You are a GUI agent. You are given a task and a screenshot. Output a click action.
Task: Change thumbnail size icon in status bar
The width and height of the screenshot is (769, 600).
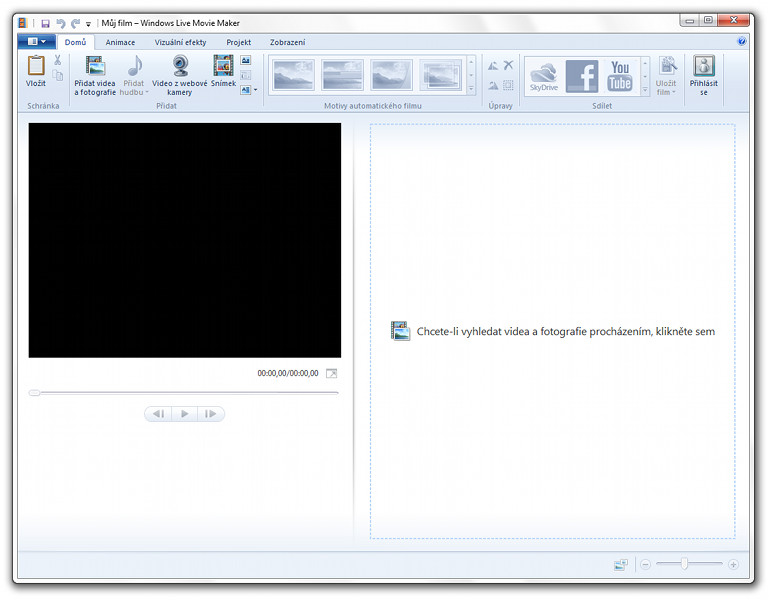coord(621,565)
